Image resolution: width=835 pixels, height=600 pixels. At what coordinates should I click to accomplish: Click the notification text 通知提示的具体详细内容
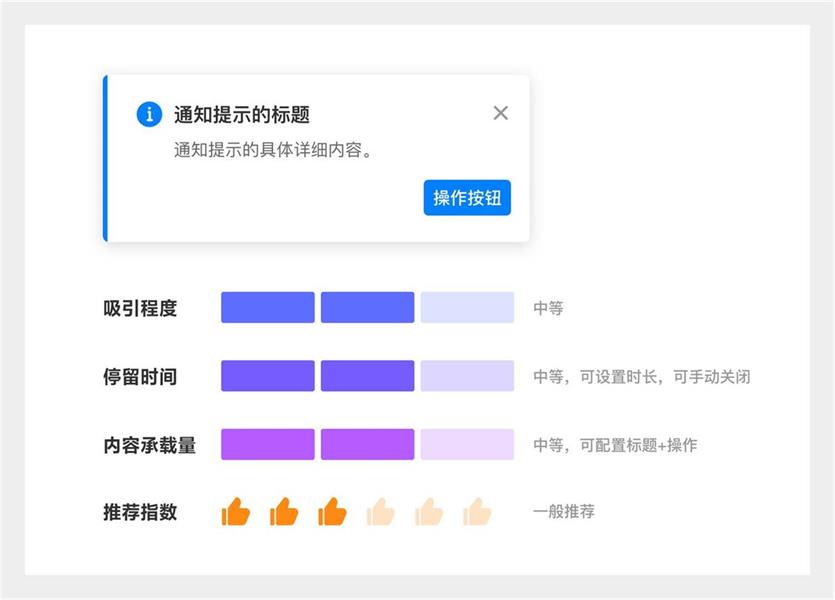[x=273, y=151]
